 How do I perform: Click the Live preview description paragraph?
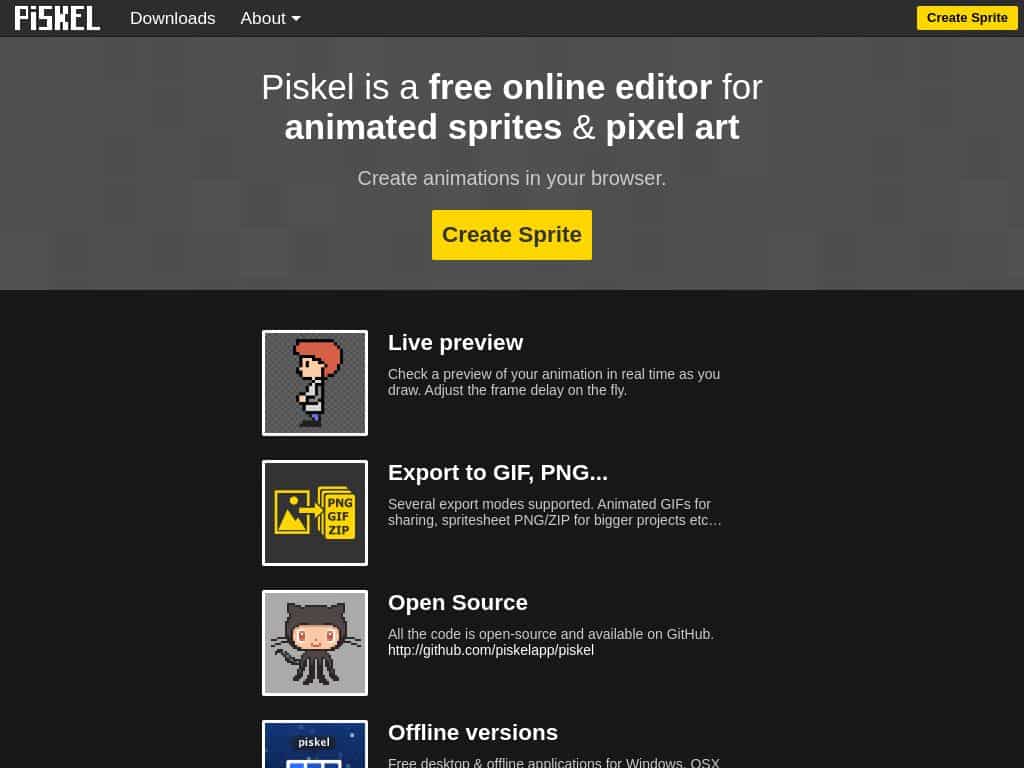point(554,382)
